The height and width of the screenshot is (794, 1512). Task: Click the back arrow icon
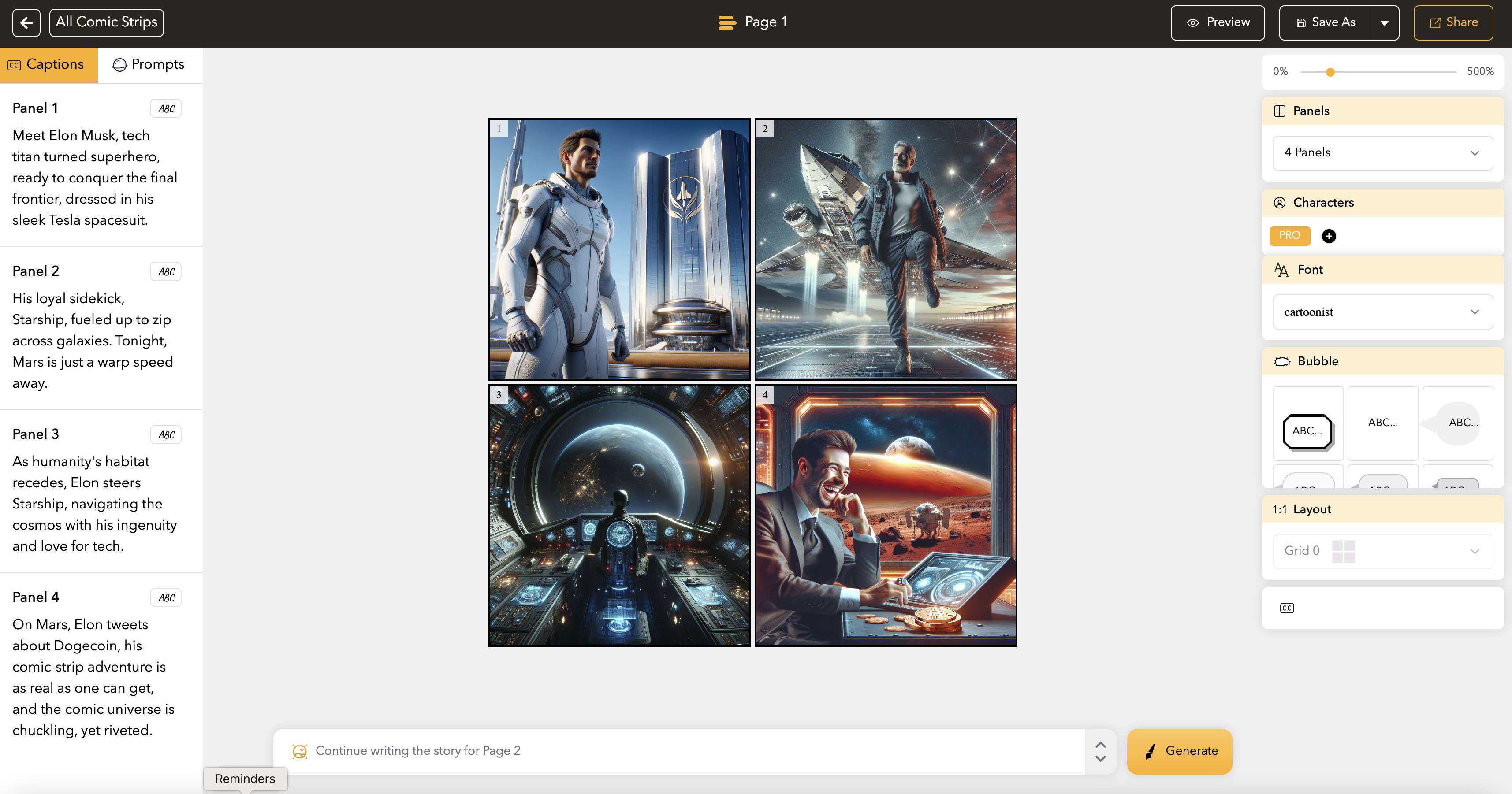pyautogui.click(x=26, y=22)
